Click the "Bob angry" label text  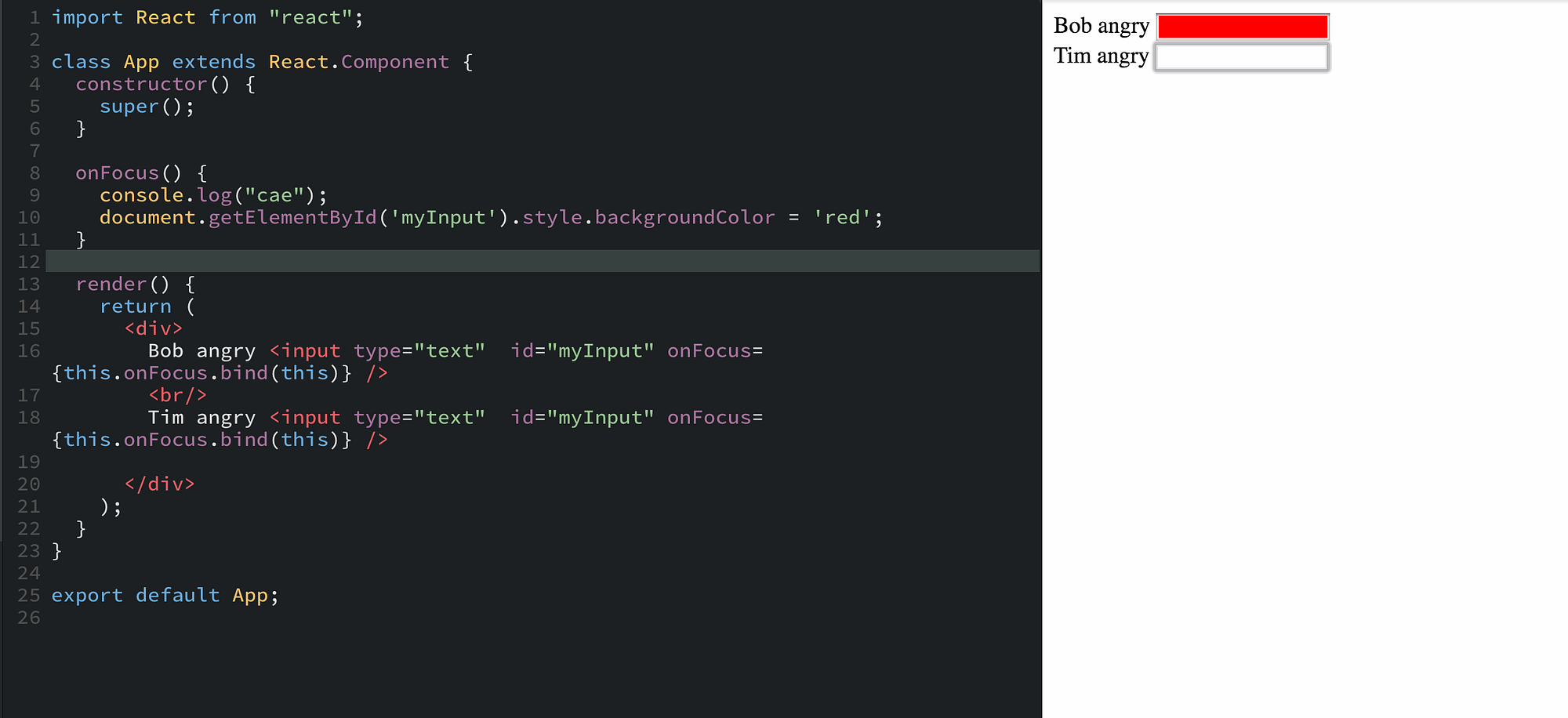1101,25
